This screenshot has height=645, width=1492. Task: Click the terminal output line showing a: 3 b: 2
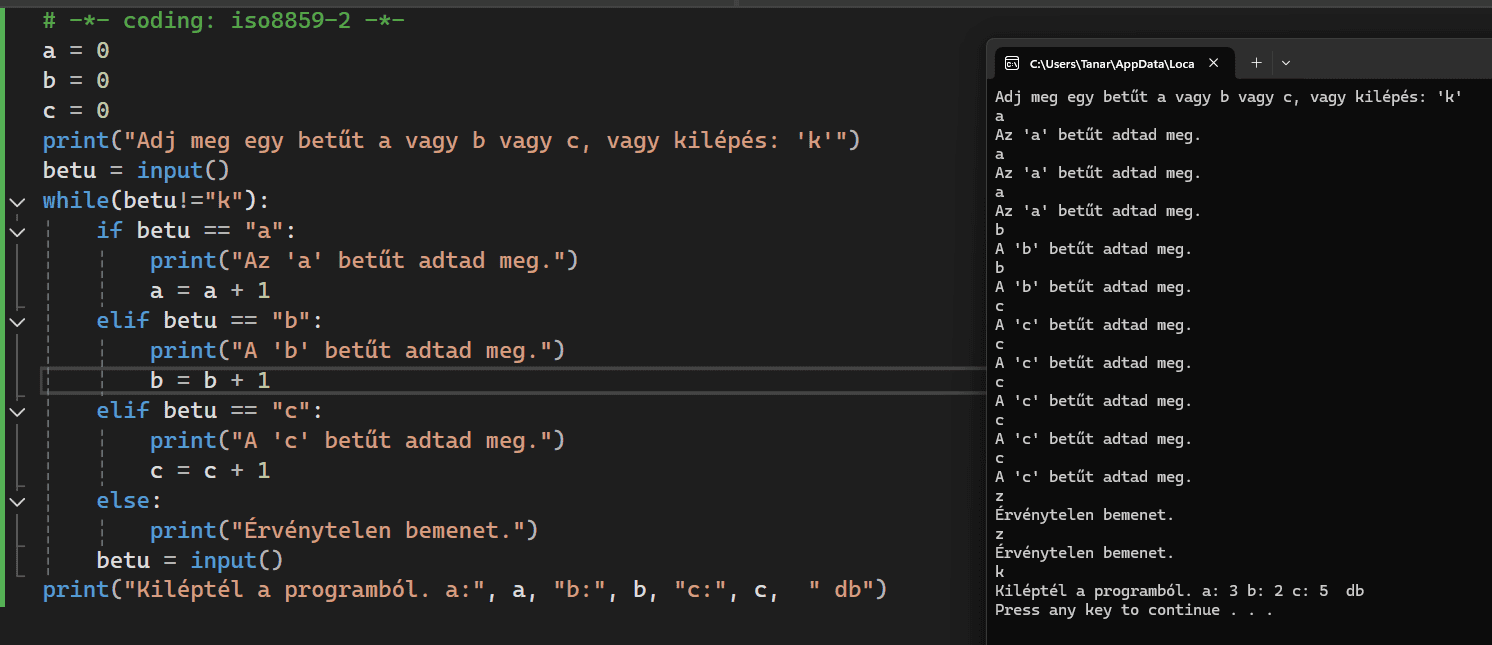[1179, 591]
